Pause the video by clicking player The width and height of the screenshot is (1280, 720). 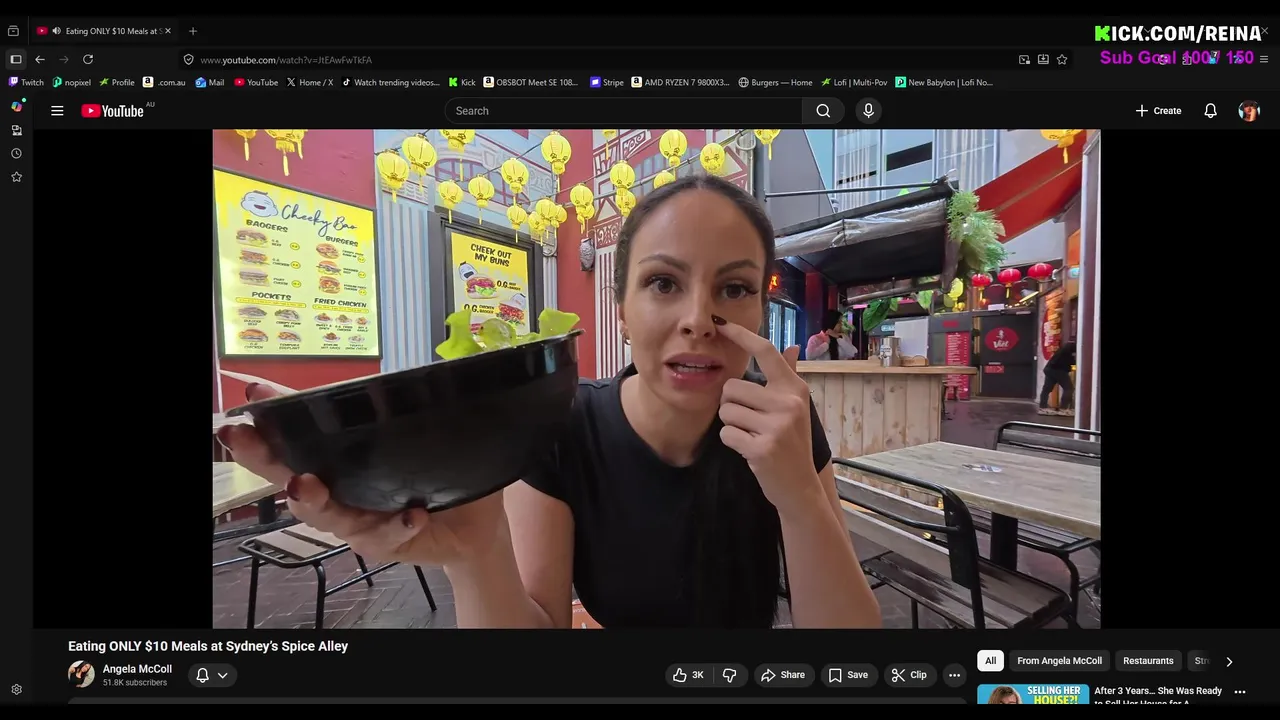[656, 379]
